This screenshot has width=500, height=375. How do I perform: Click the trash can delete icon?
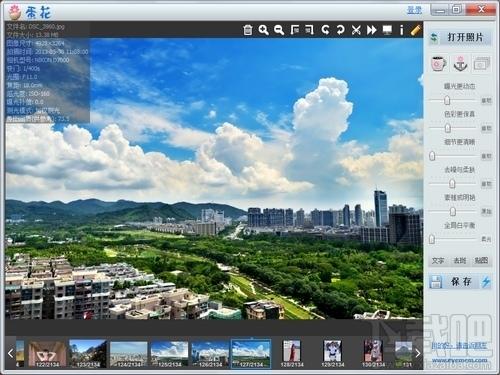tap(248, 30)
